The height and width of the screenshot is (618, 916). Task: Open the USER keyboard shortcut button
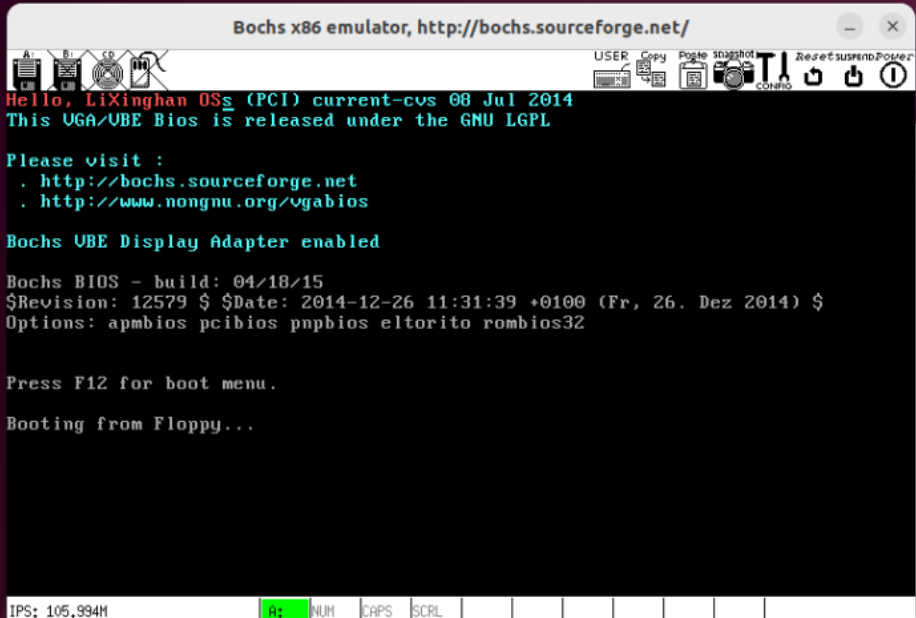[612, 70]
